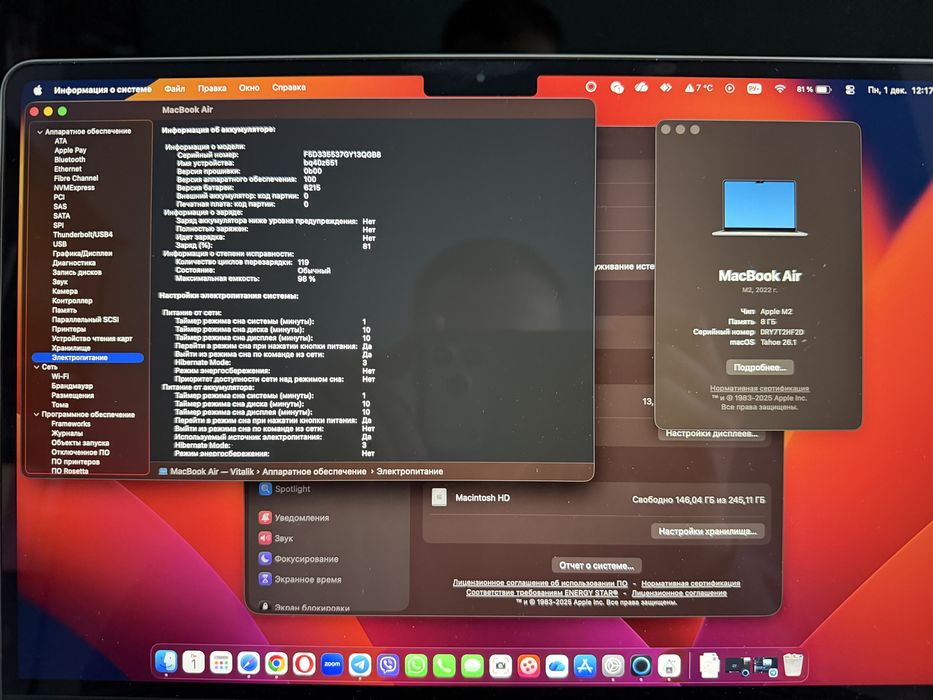Open Нормативная сертификация link in About window
The height and width of the screenshot is (700, 933).
(759, 388)
